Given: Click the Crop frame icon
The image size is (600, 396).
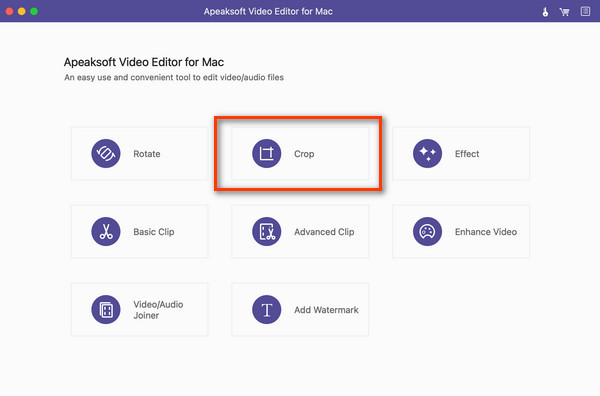Looking at the screenshot, I should tap(267, 153).
